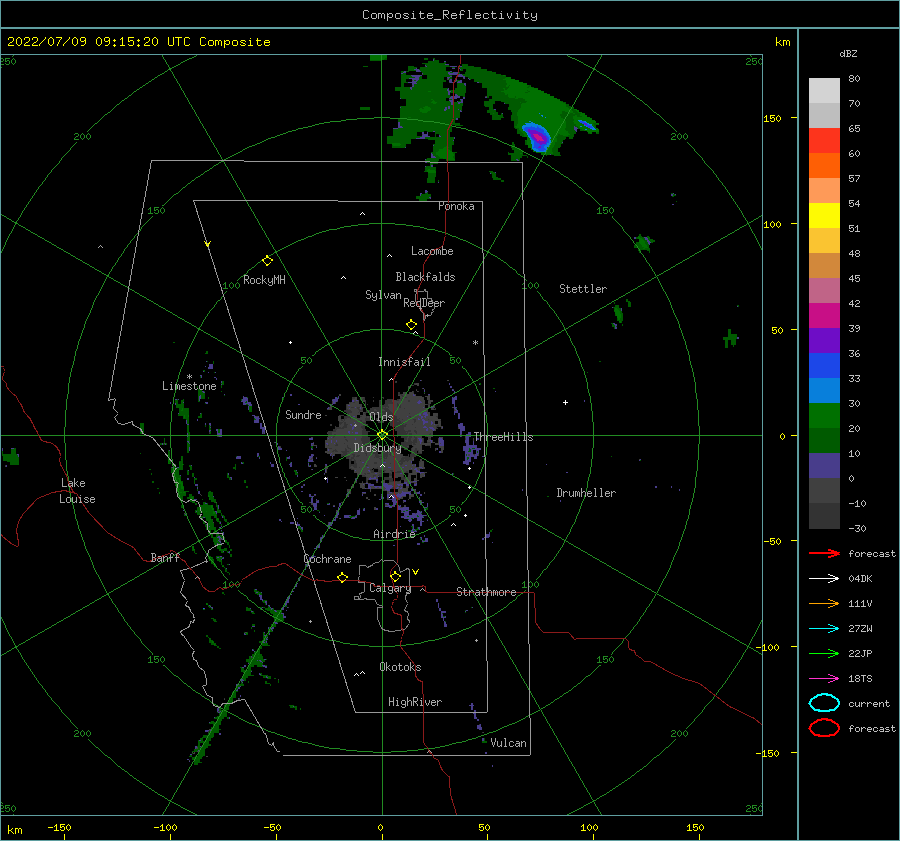
Task: Select the bright green 20-30 dBZ swatch
Action: (x=824, y=416)
